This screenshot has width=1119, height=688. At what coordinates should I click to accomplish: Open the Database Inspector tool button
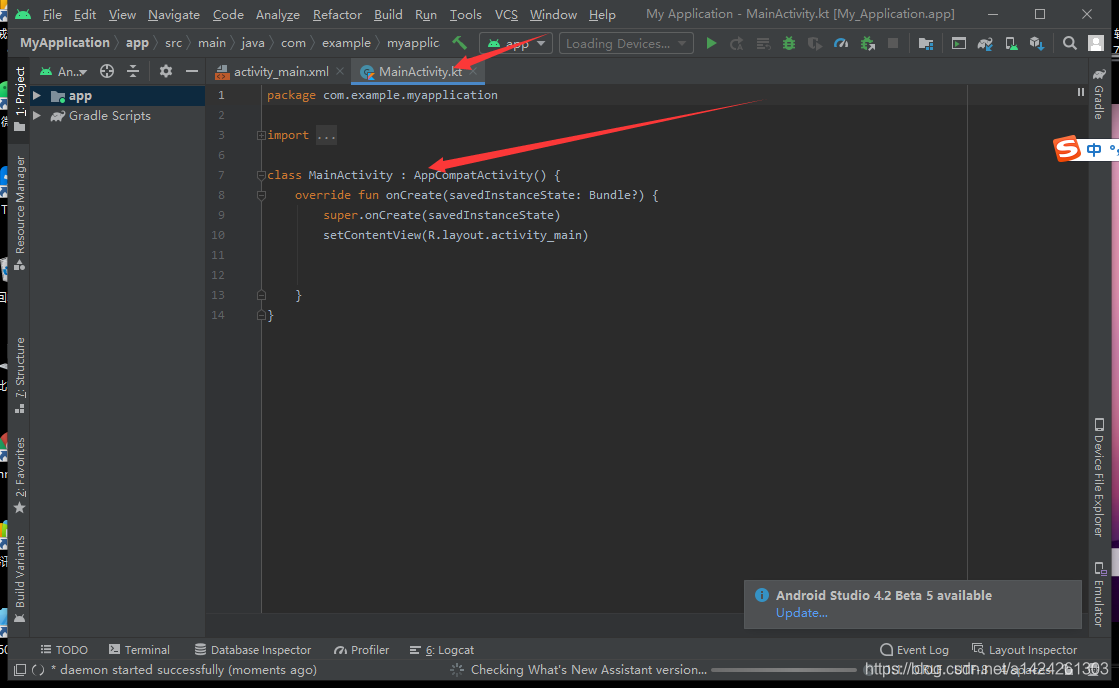click(x=253, y=649)
